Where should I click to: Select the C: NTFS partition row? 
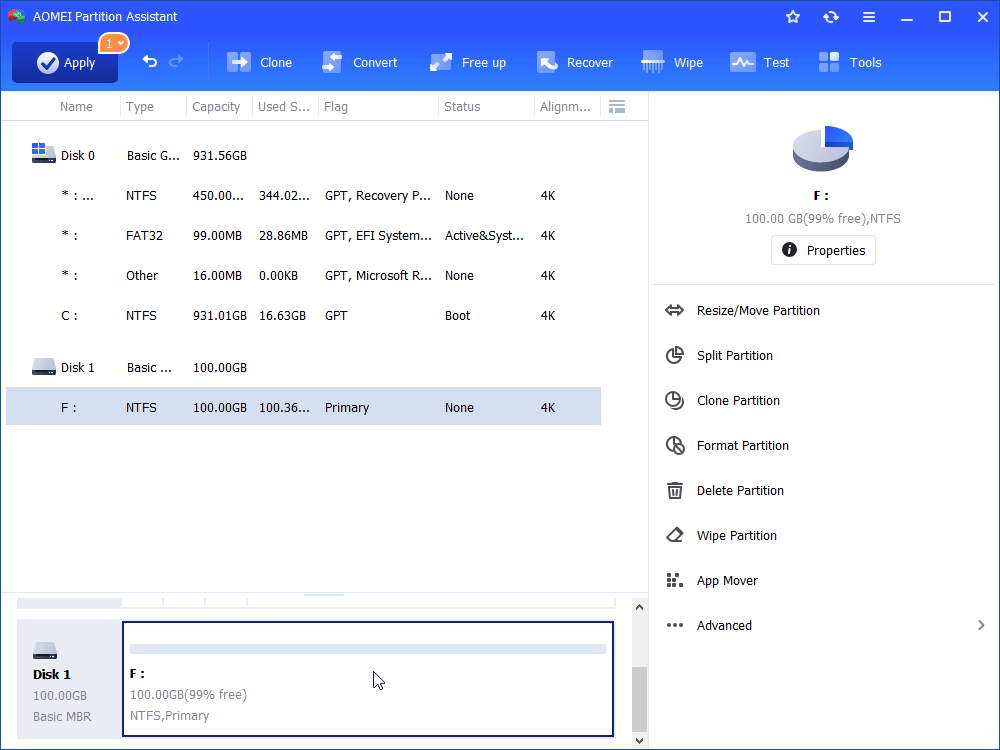(300, 316)
